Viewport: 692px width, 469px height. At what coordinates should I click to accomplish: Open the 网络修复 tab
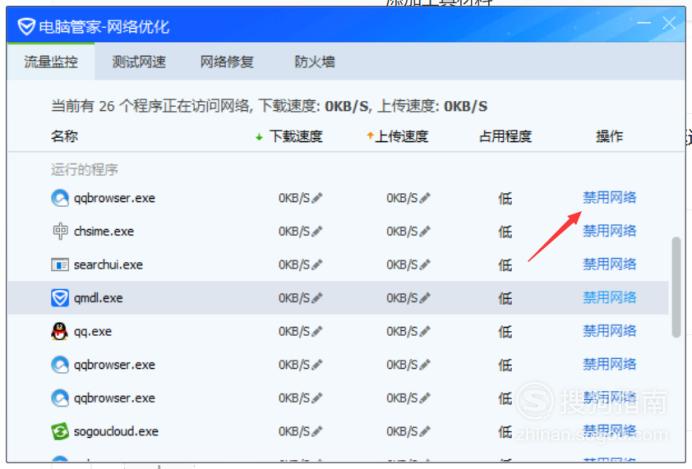(227, 62)
